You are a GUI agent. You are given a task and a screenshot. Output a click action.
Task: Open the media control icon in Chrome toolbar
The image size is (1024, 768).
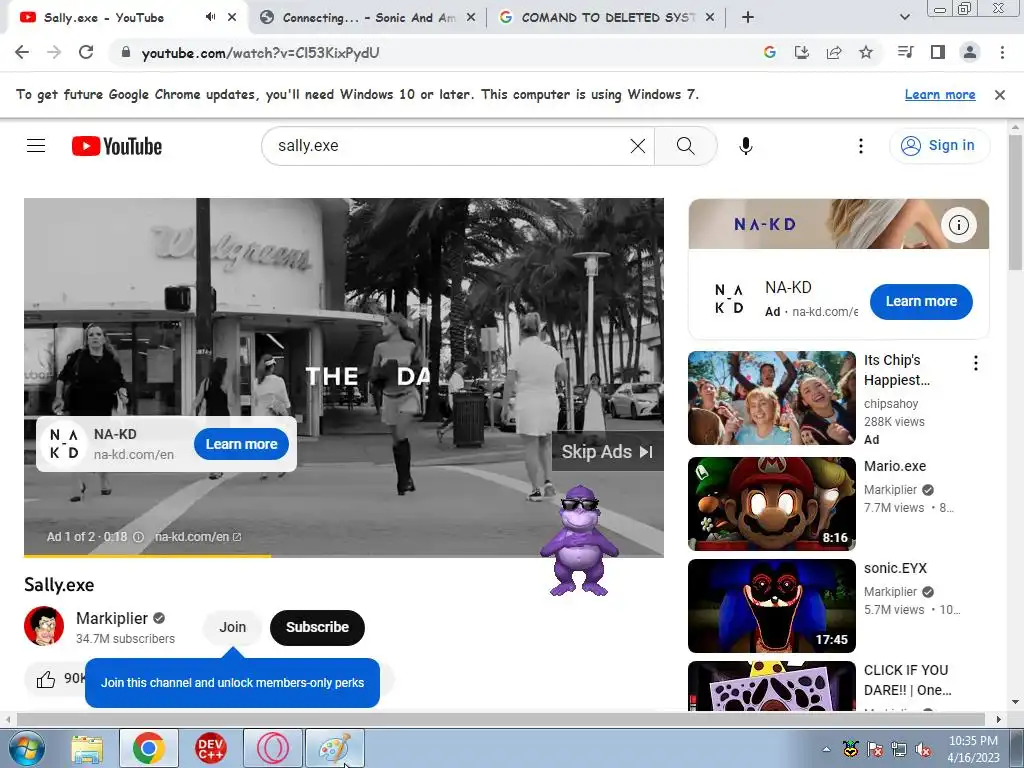coord(906,52)
